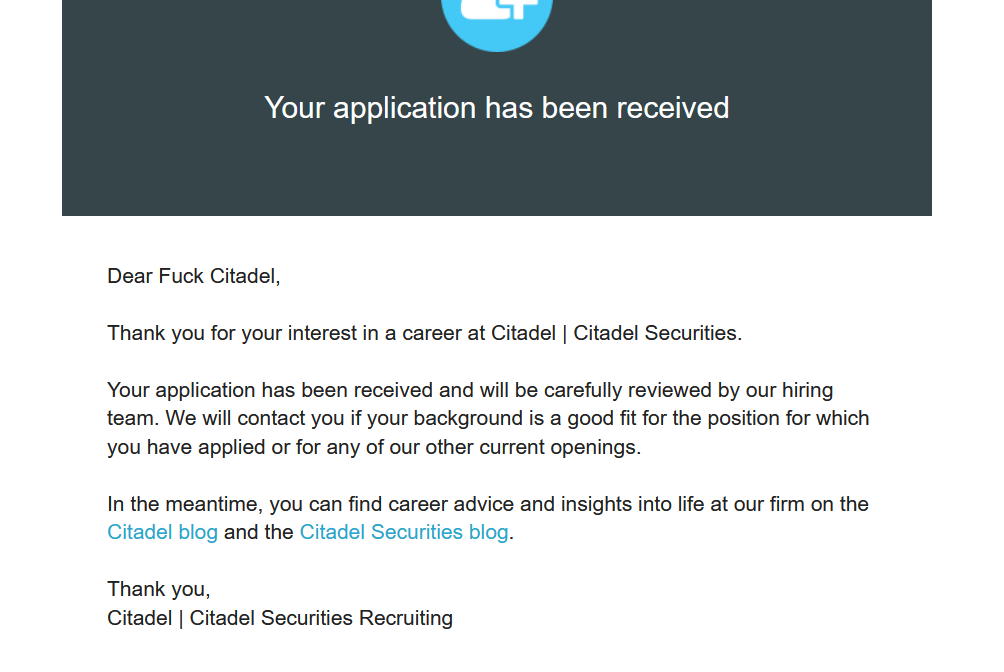Click the "Your application has been received" heading
The height and width of the screenshot is (672, 1004).
click(497, 108)
